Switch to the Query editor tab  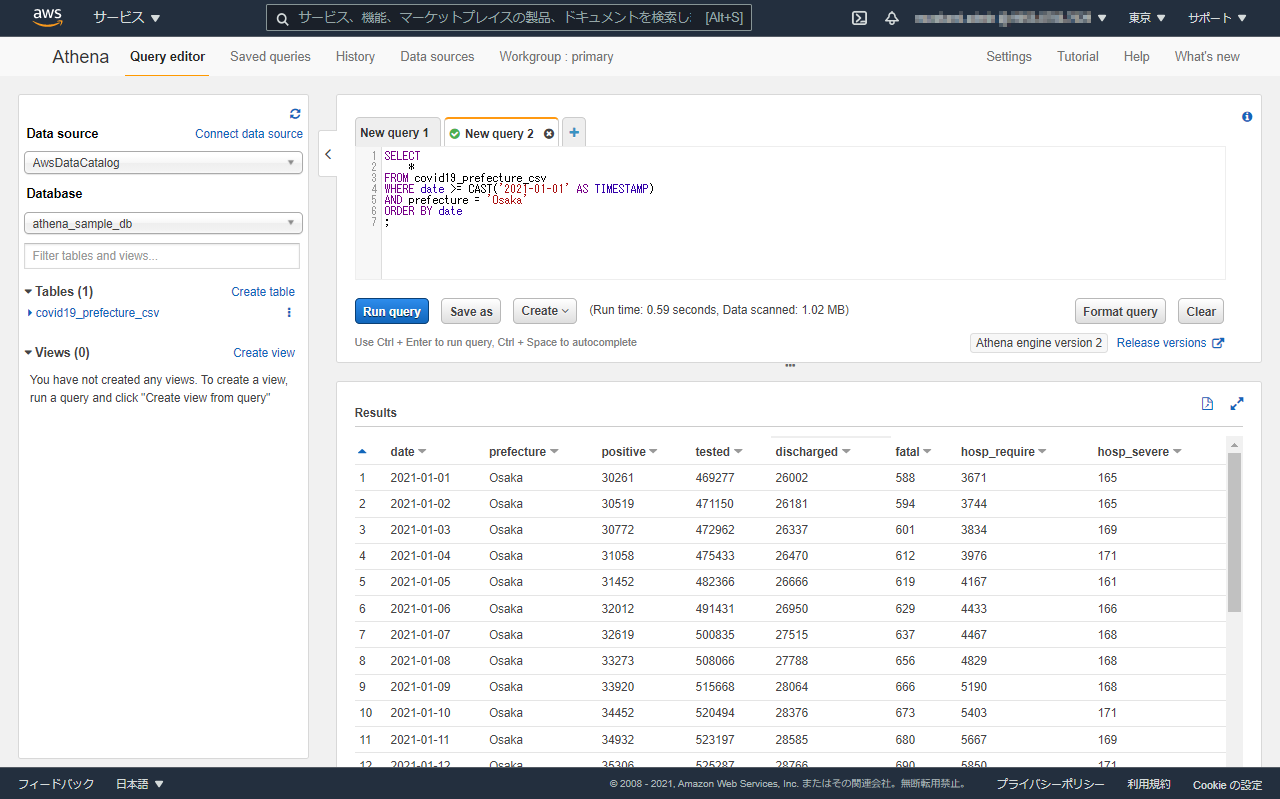[x=168, y=57]
